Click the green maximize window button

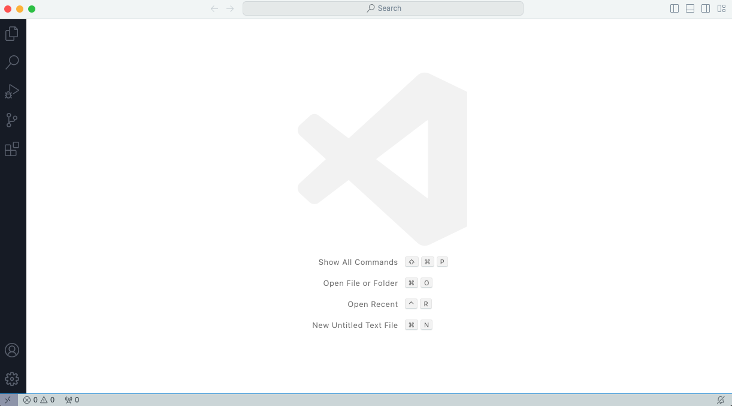[x=32, y=9]
